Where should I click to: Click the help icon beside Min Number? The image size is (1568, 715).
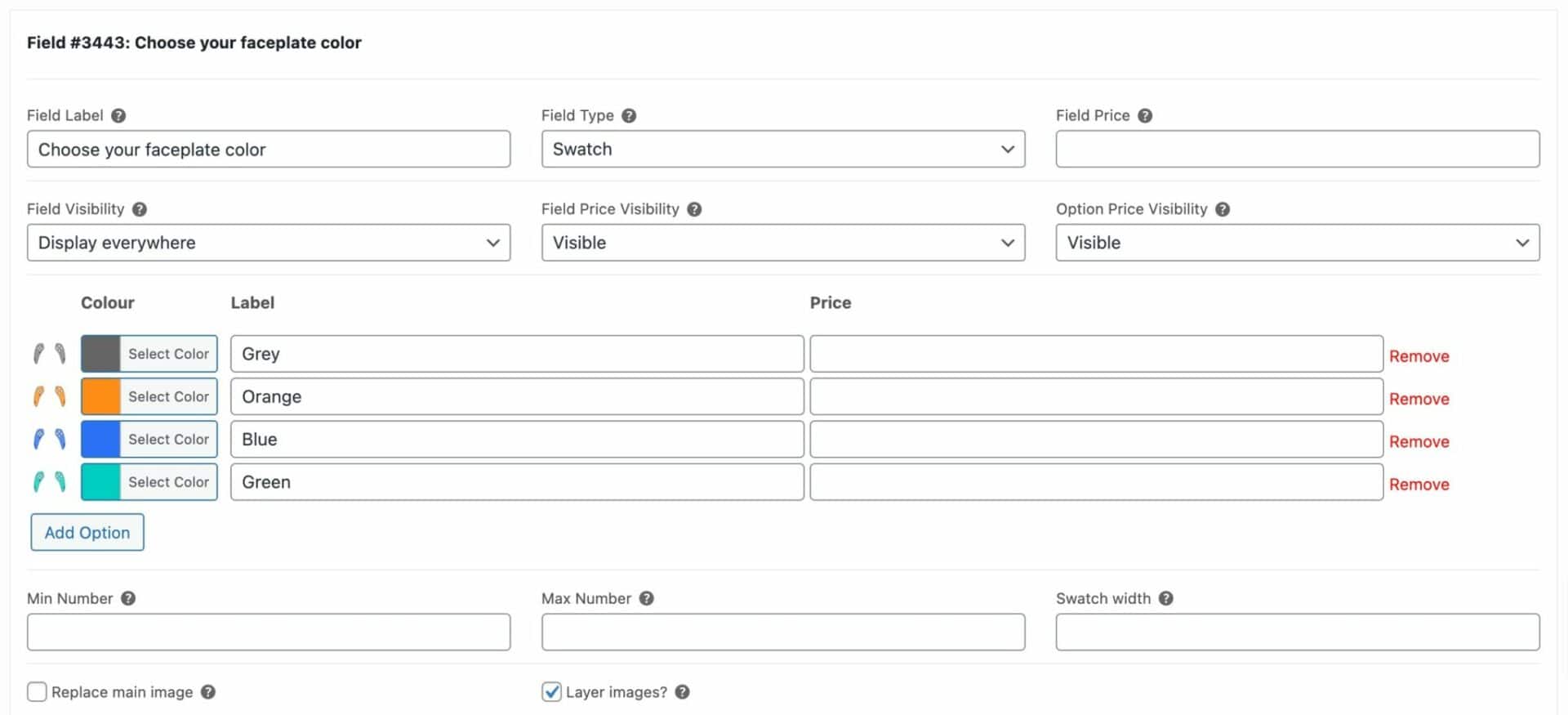[x=128, y=598]
